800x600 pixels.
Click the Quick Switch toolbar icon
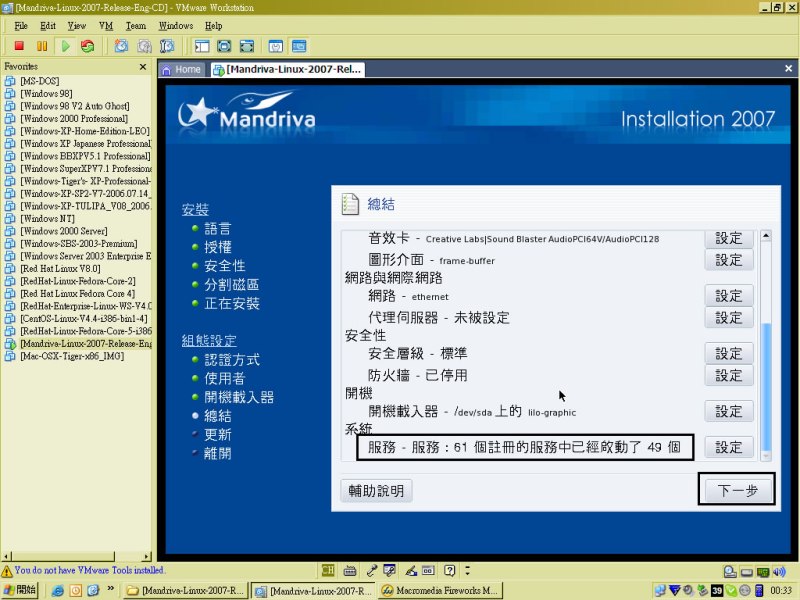[246, 46]
